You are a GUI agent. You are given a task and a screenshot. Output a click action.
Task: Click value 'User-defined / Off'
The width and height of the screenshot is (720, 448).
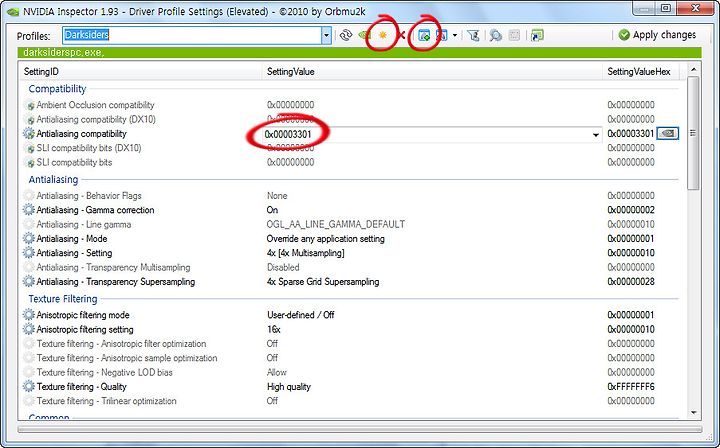pos(301,315)
